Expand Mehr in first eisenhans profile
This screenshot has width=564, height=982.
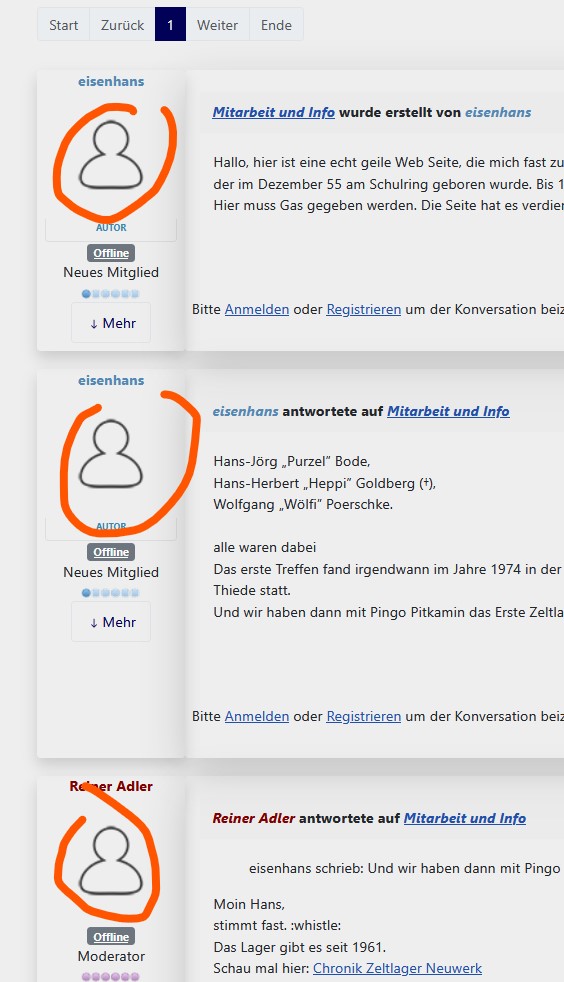point(111,323)
